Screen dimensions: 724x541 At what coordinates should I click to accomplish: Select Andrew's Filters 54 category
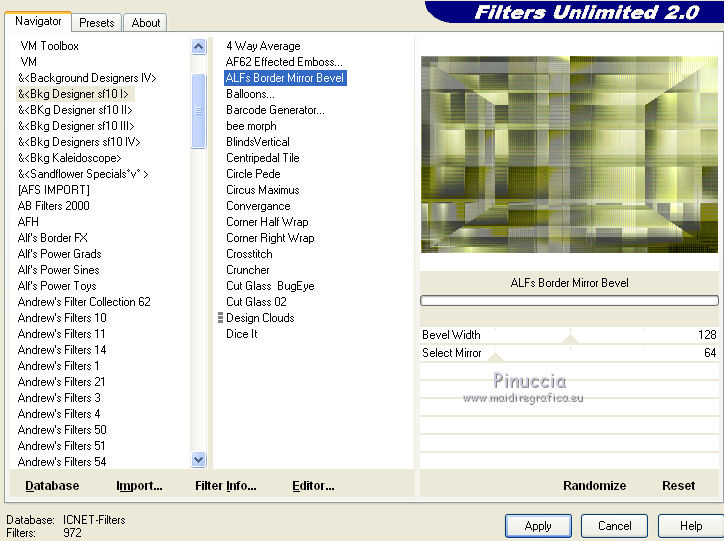[62, 462]
